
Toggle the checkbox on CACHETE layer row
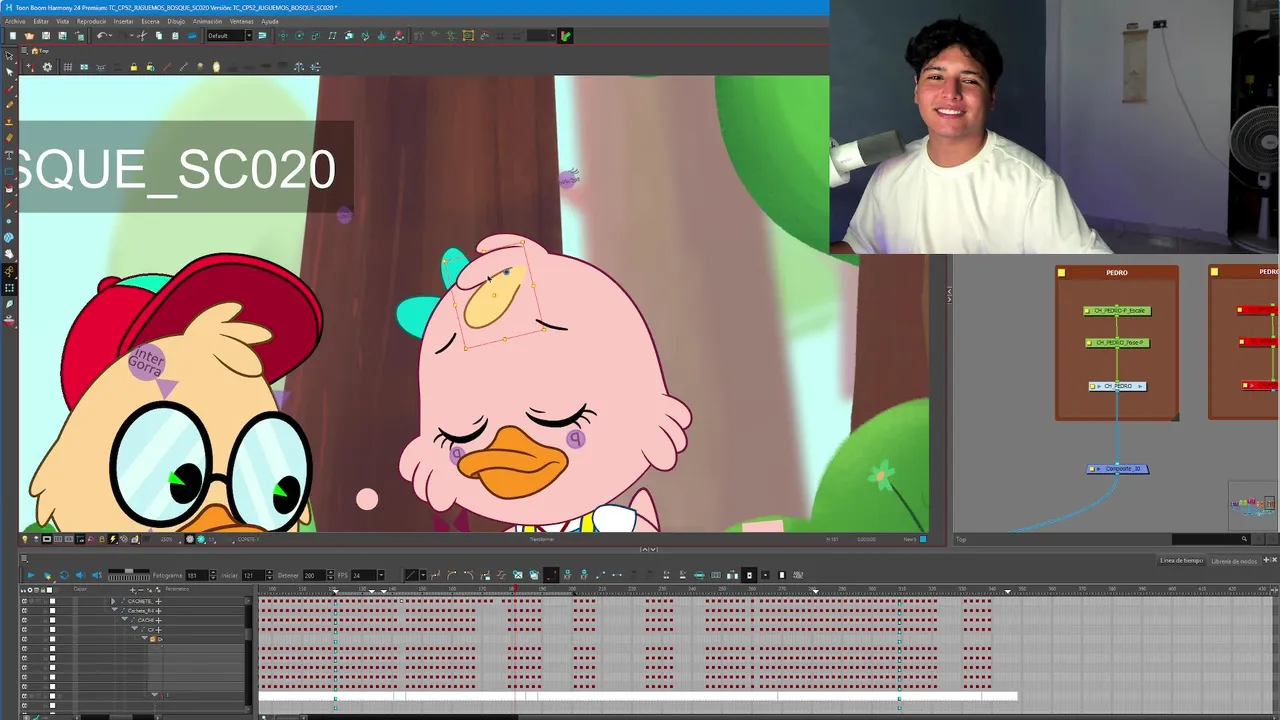click(x=52, y=601)
